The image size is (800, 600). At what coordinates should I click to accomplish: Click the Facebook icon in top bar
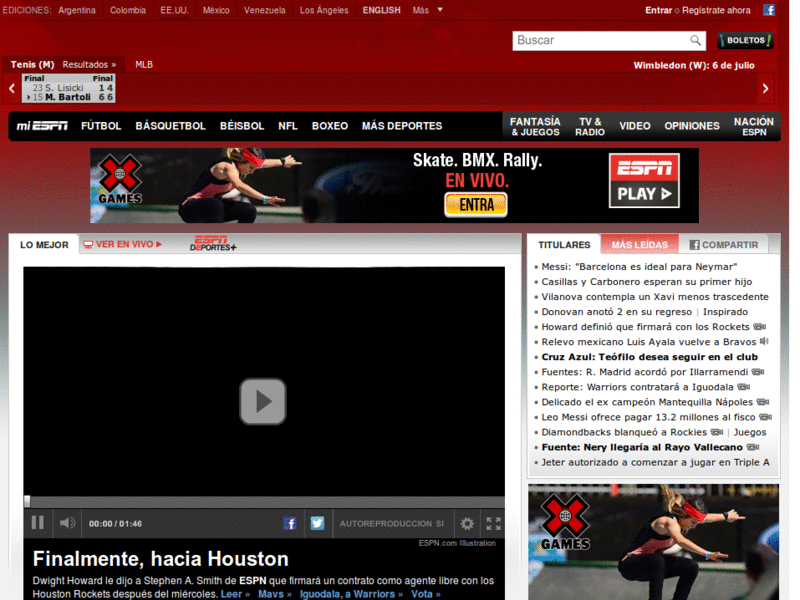[768, 10]
